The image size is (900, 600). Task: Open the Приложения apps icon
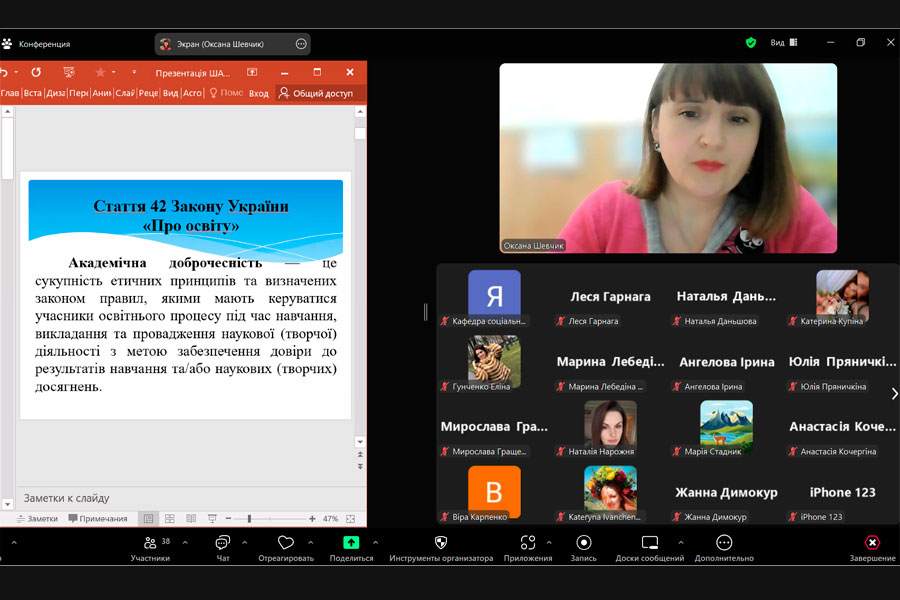click(528, 542)
